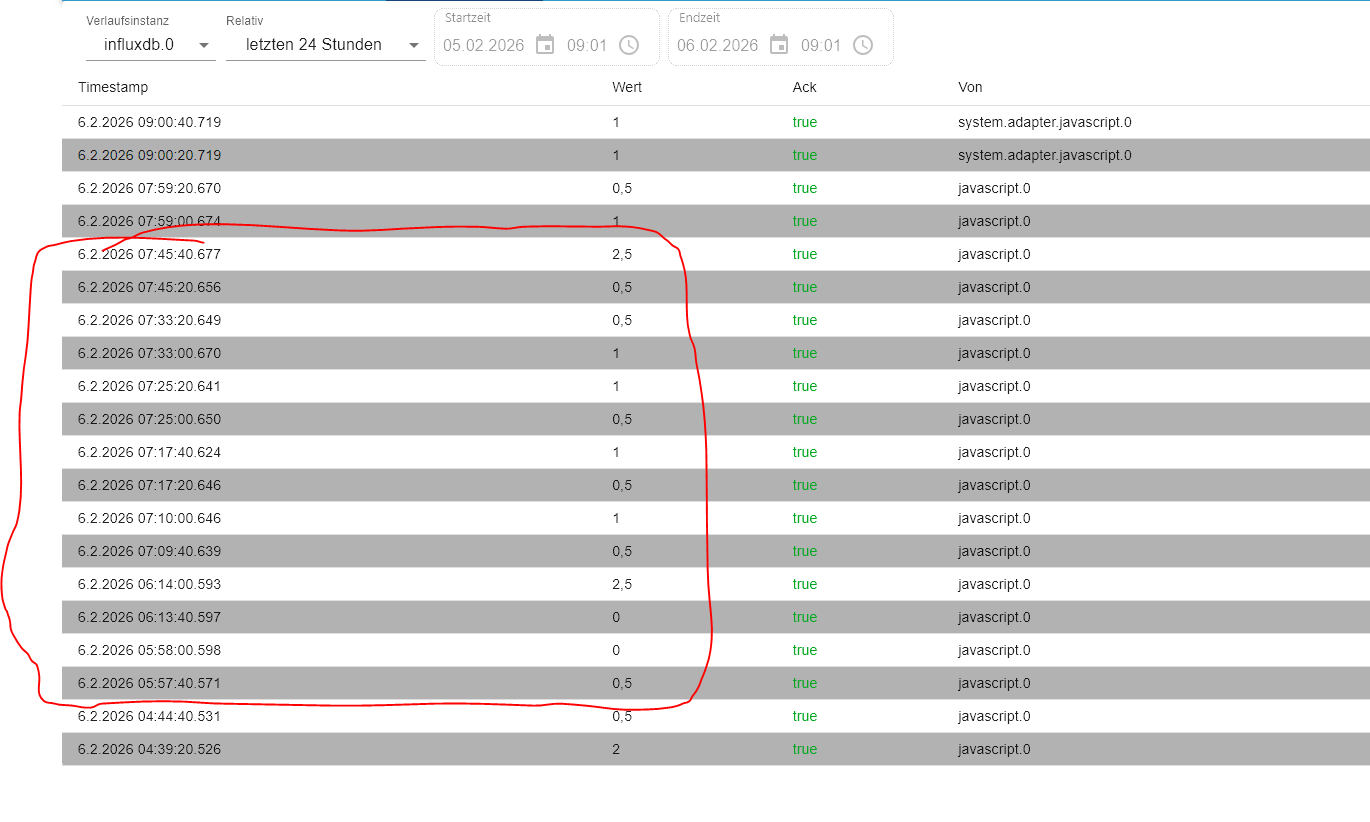The width and height of the screenshot is (1370, 822).
Task: Click the Startzeit date field 05.02.2026
Action: pyautogui.click(x=484, y=45)
